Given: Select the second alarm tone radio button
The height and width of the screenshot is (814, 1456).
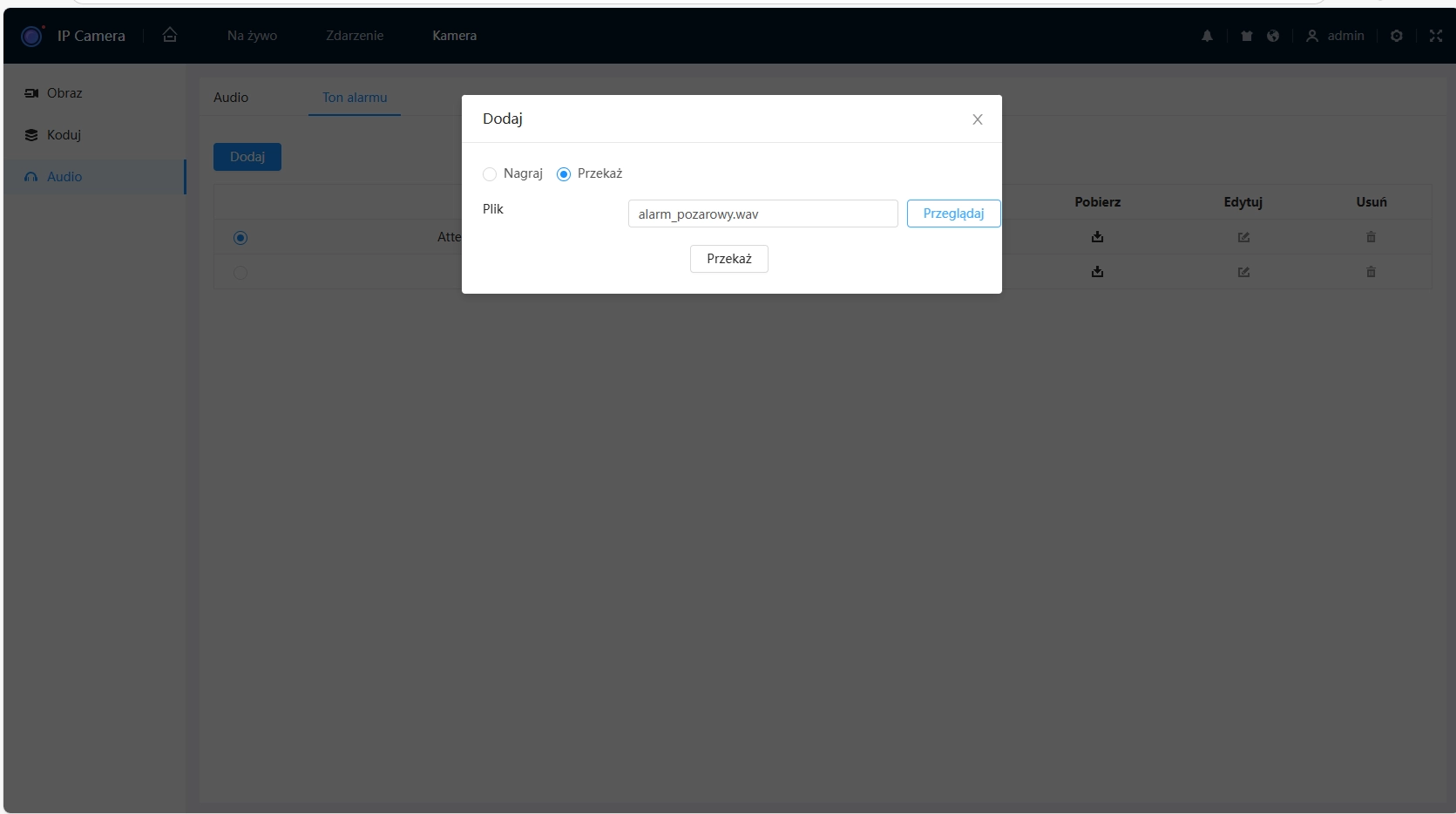Looking at the screenshot, I should (x=240, y=273).
